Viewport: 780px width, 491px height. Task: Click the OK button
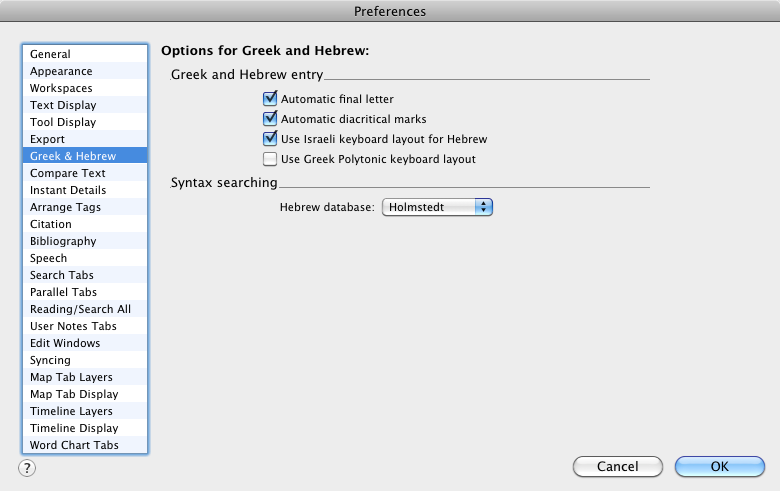719,467
